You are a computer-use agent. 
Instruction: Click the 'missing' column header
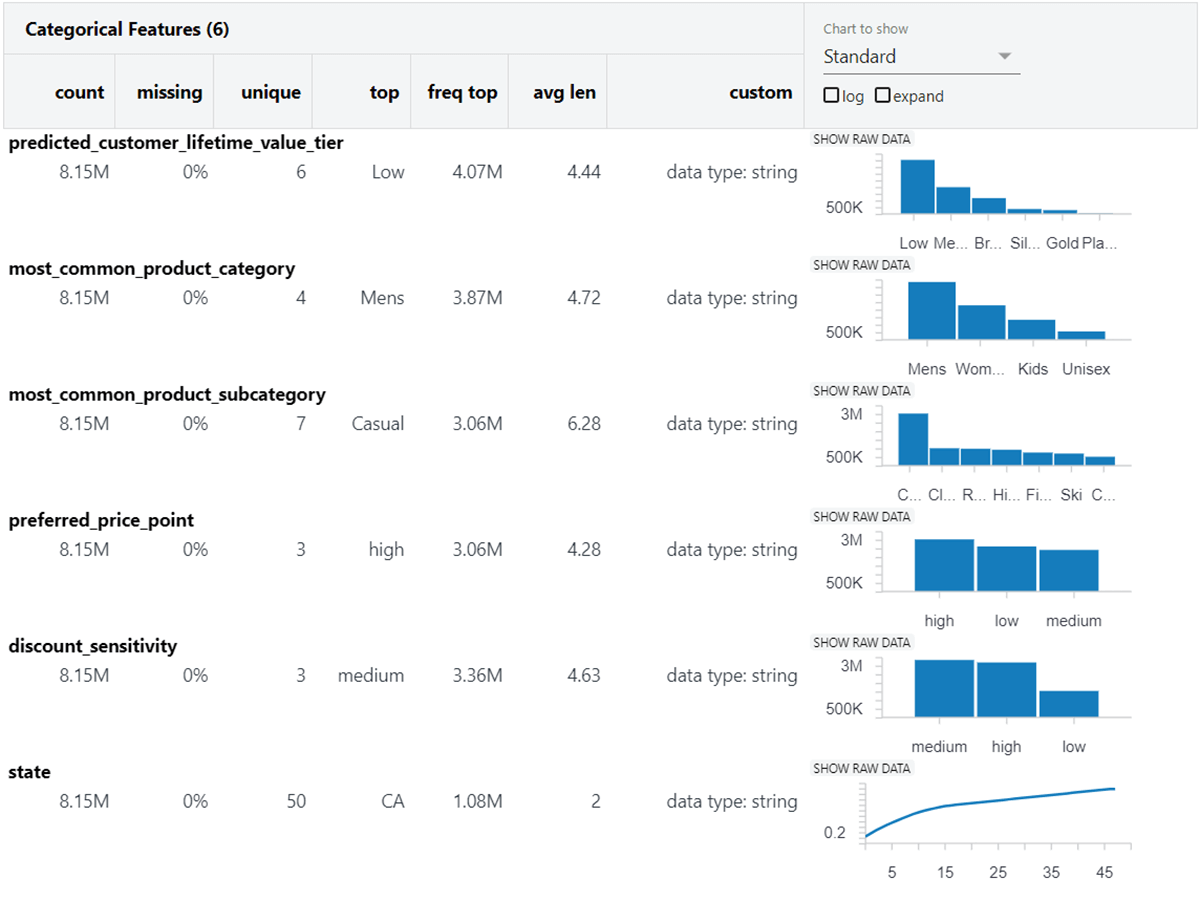[x=169, y=92]
